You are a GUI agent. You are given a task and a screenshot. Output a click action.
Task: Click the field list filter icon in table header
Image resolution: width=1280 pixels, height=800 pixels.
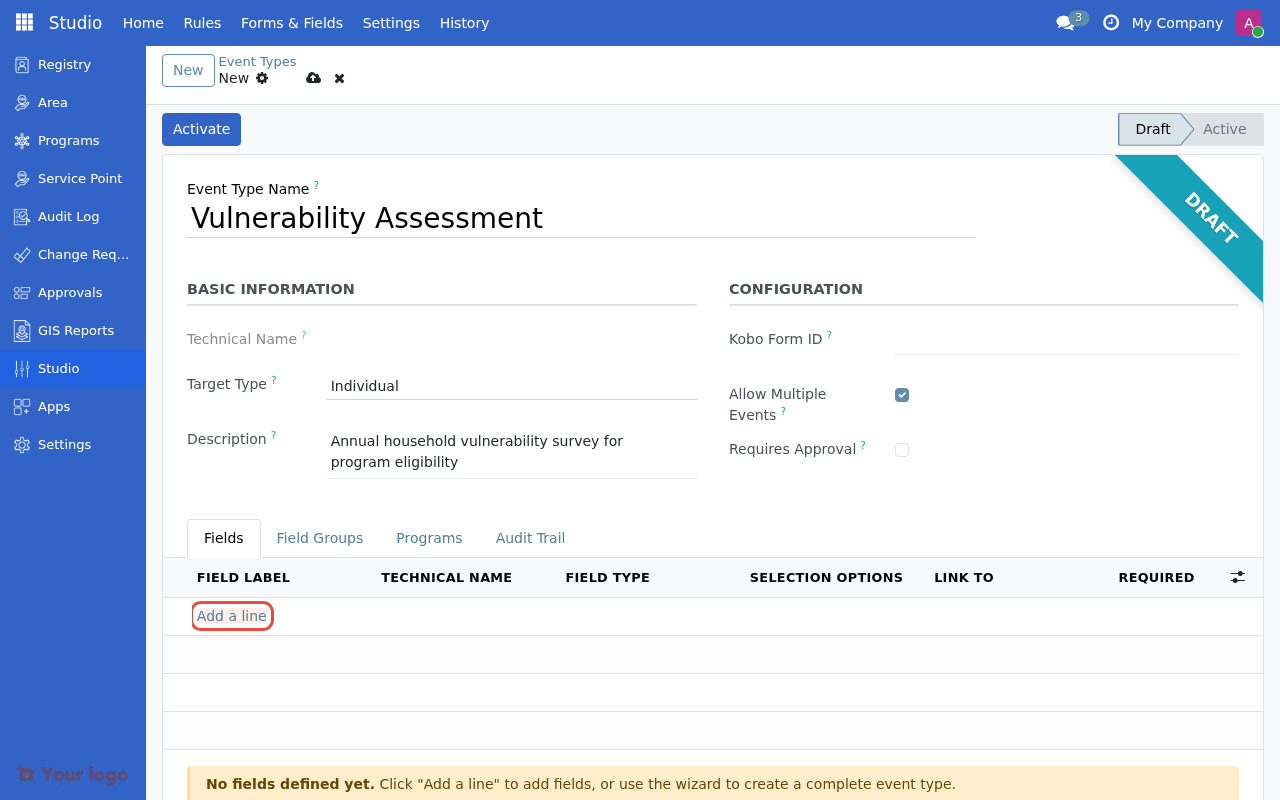[1237, 577]
